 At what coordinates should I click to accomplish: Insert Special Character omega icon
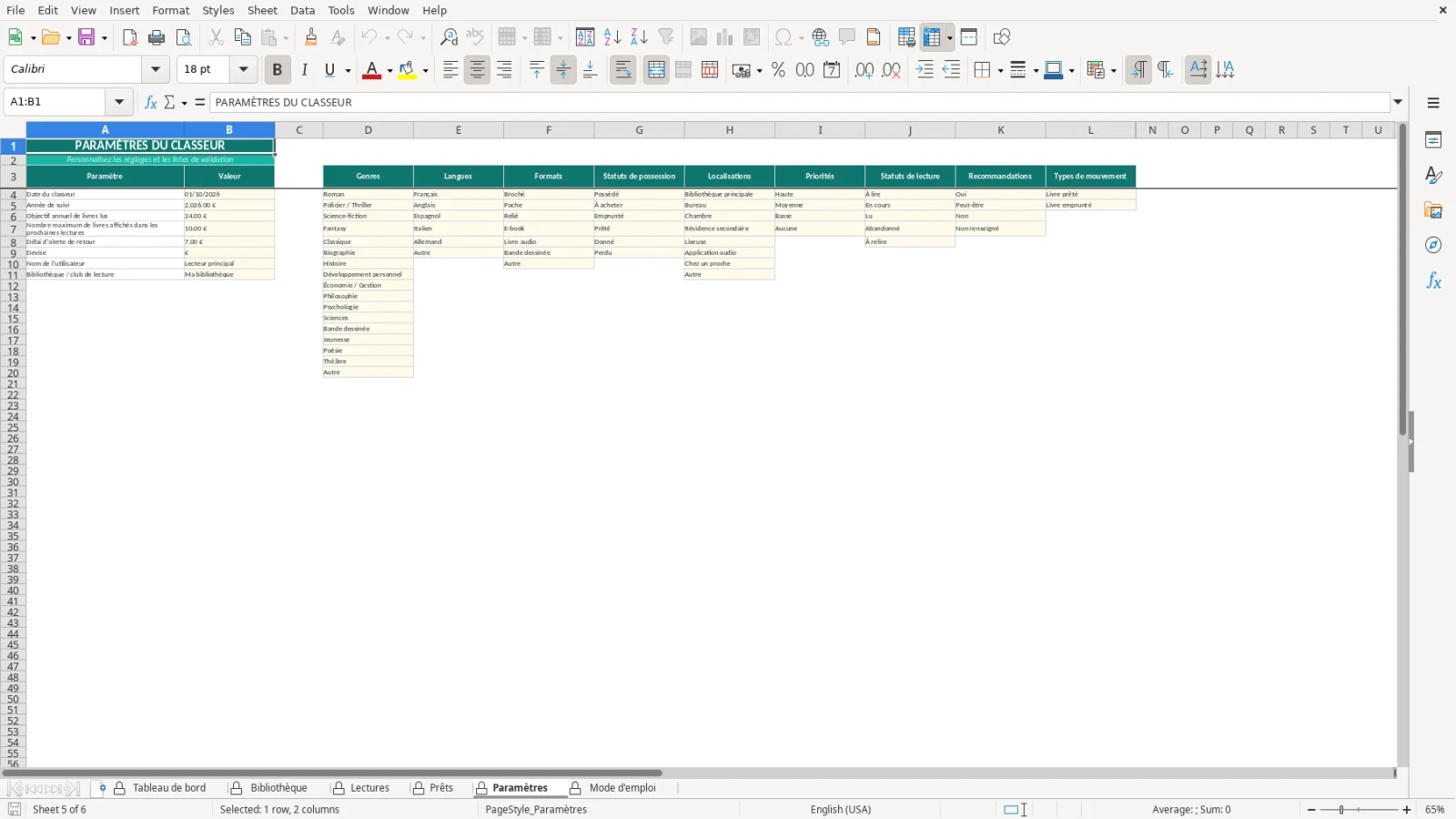783,37
